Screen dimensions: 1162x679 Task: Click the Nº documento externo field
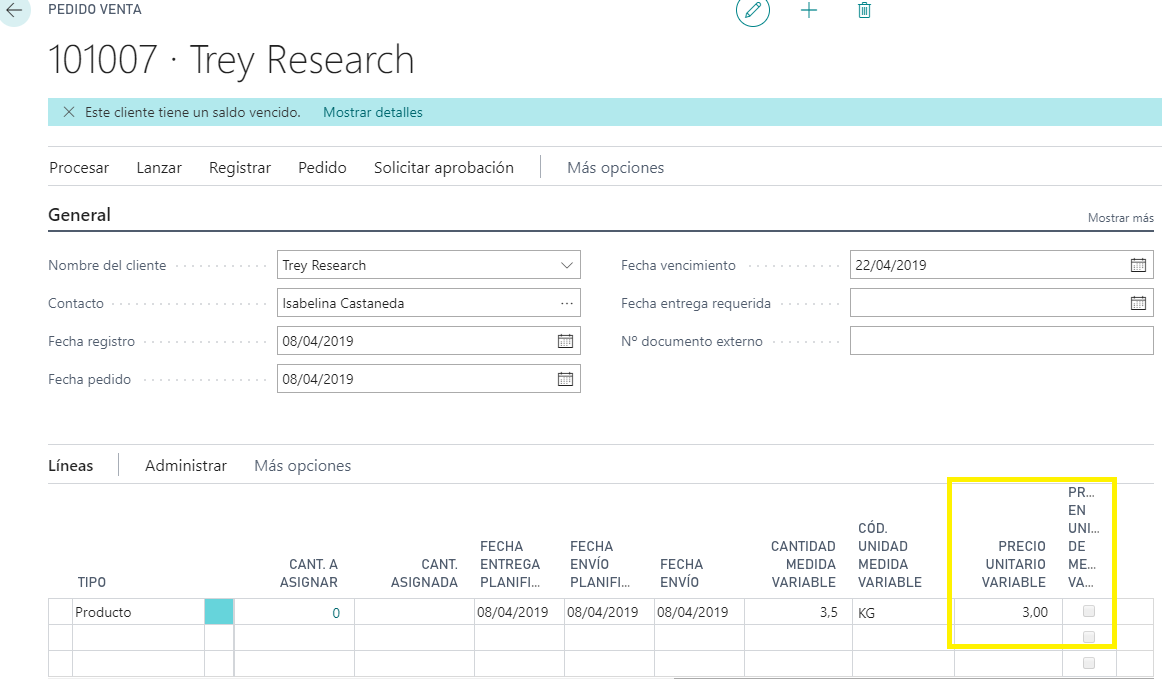point(1001,341)
